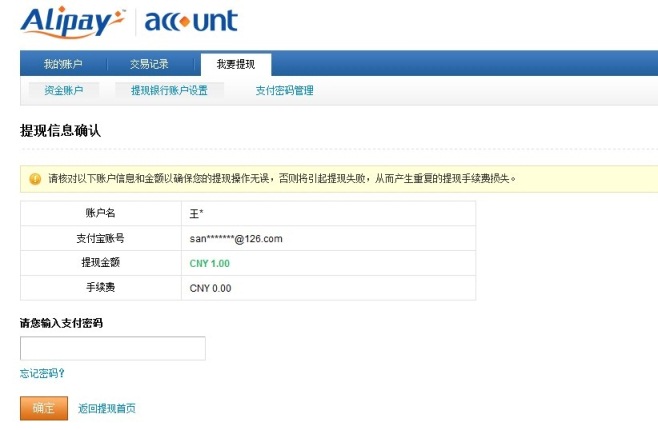Open 支付密码管理 page

click(284, 90)
